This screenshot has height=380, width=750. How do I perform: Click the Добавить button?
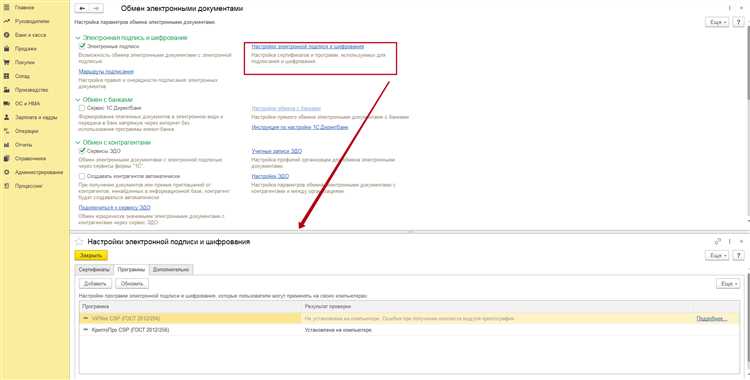95,284
